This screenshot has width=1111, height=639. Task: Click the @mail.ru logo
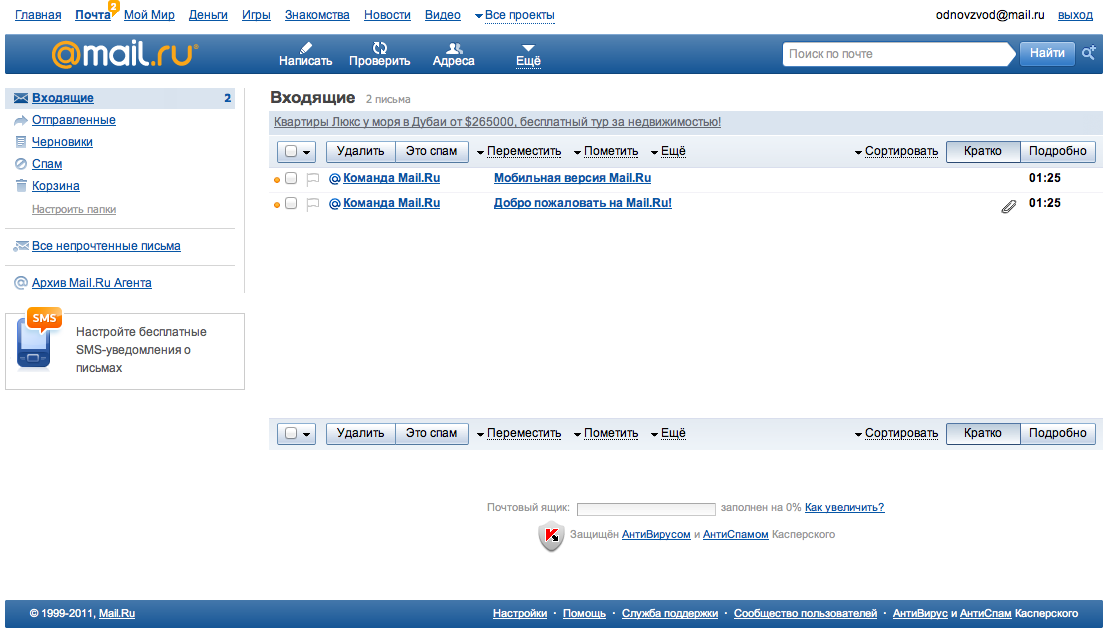pos(125,54)
